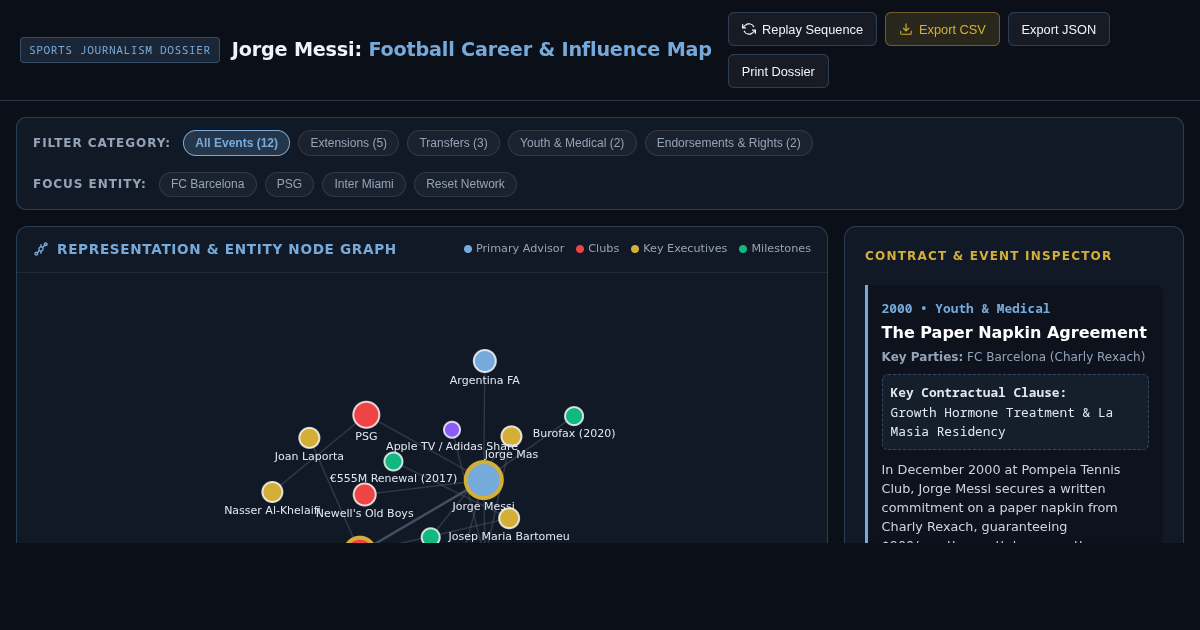Click the Key Contractual Clause box
The width and height of the screenshot is (1200, 630).
[1015, 412]
